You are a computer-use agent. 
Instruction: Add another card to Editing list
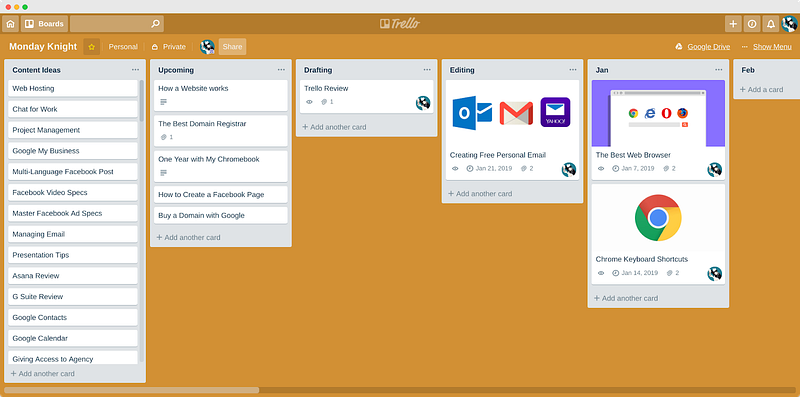coord(480,194)
